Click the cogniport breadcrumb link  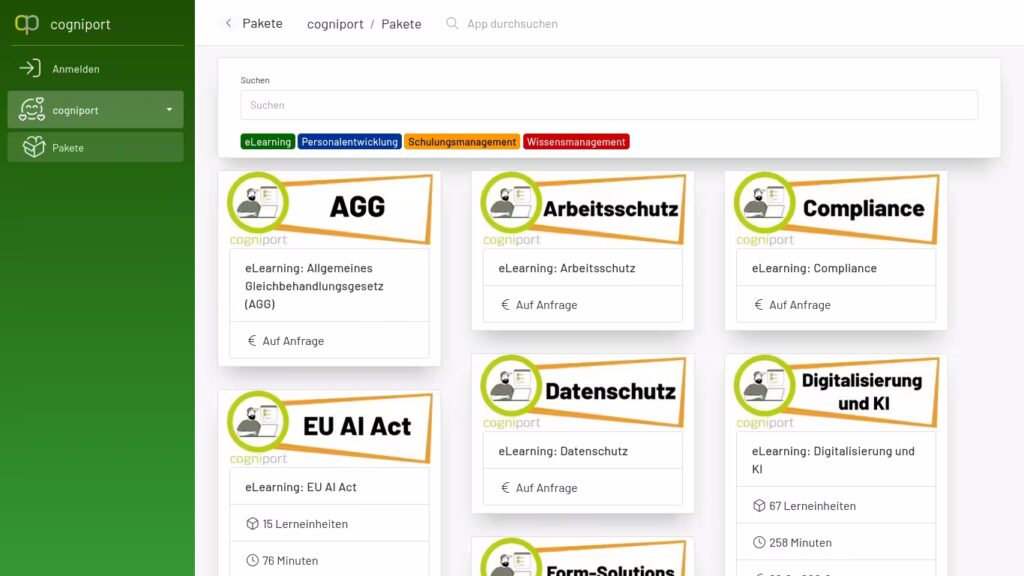(335, 24)
